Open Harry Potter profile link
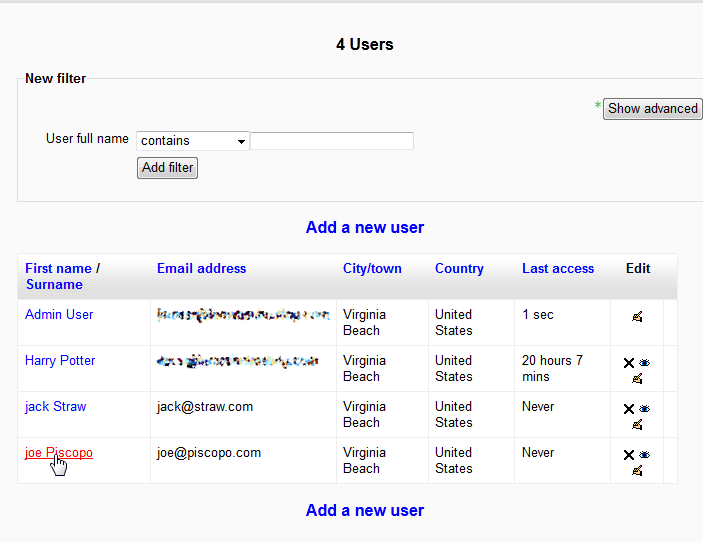This screenshot has width=703, height=543. [x=60, y=361]
